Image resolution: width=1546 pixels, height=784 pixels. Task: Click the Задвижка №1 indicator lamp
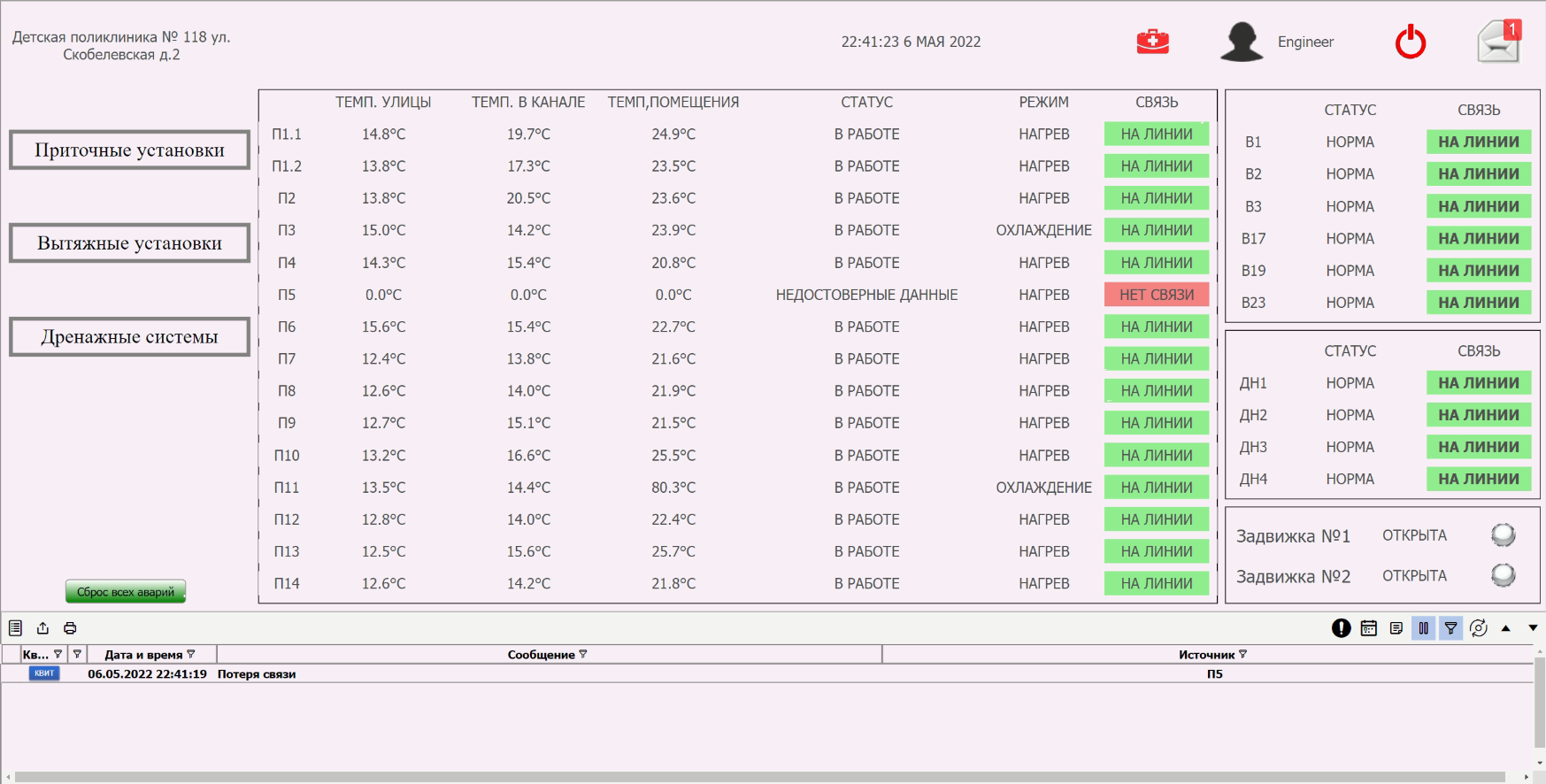coord(1503,534)
